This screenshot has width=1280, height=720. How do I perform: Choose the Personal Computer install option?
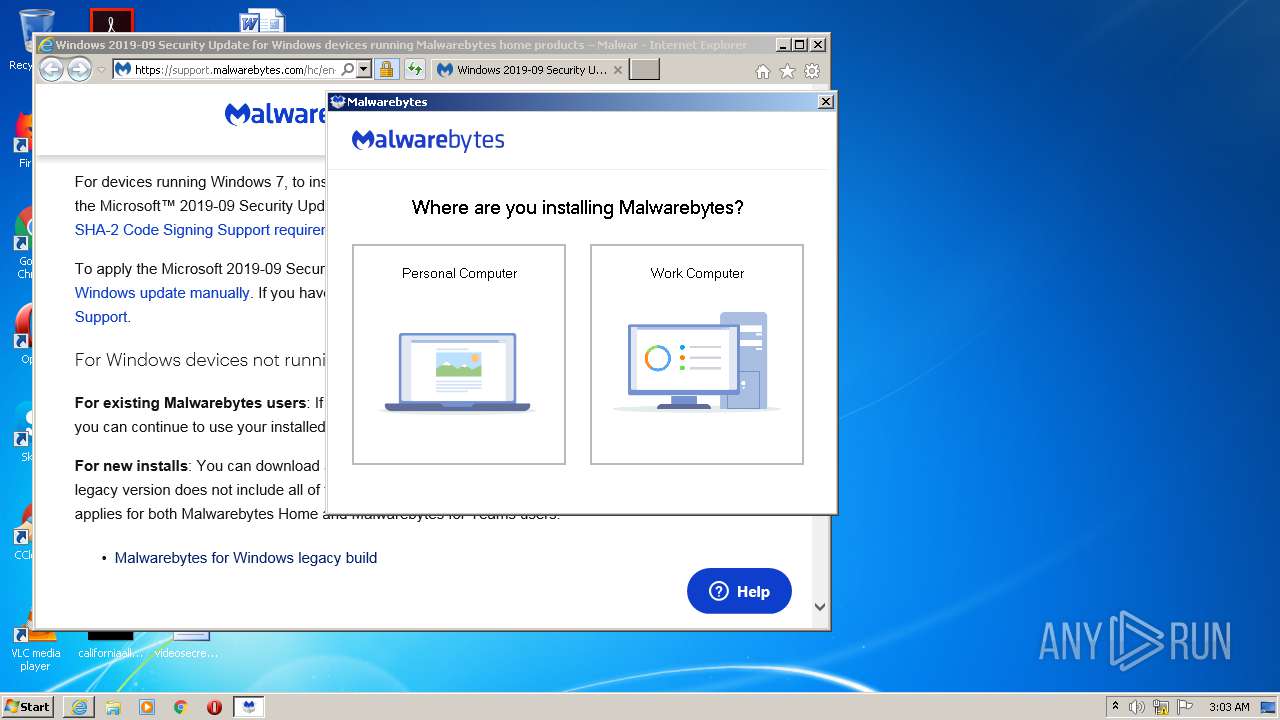[x=459, y=354]
